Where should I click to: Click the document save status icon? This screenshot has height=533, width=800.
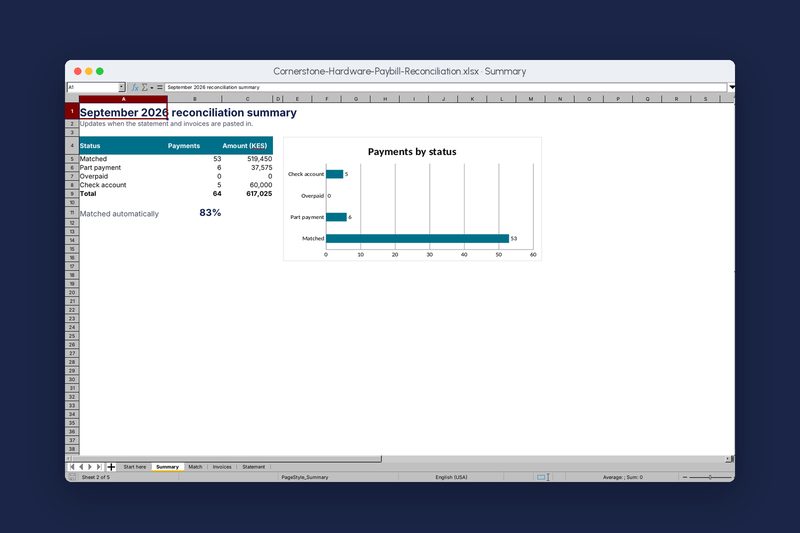[72, 477]
